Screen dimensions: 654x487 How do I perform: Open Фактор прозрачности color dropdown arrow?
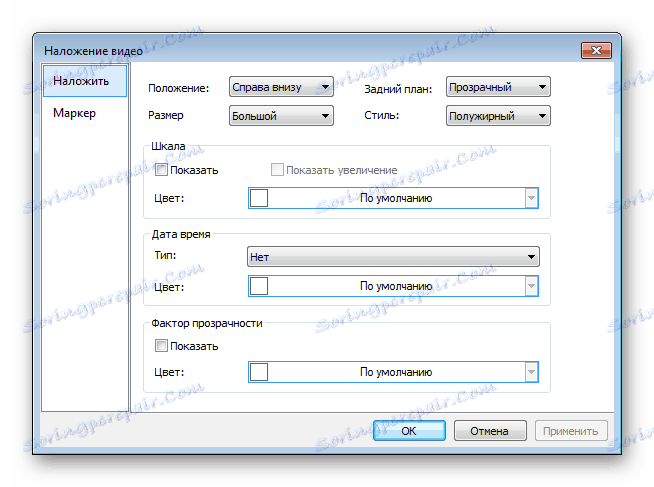coord(531,372)
